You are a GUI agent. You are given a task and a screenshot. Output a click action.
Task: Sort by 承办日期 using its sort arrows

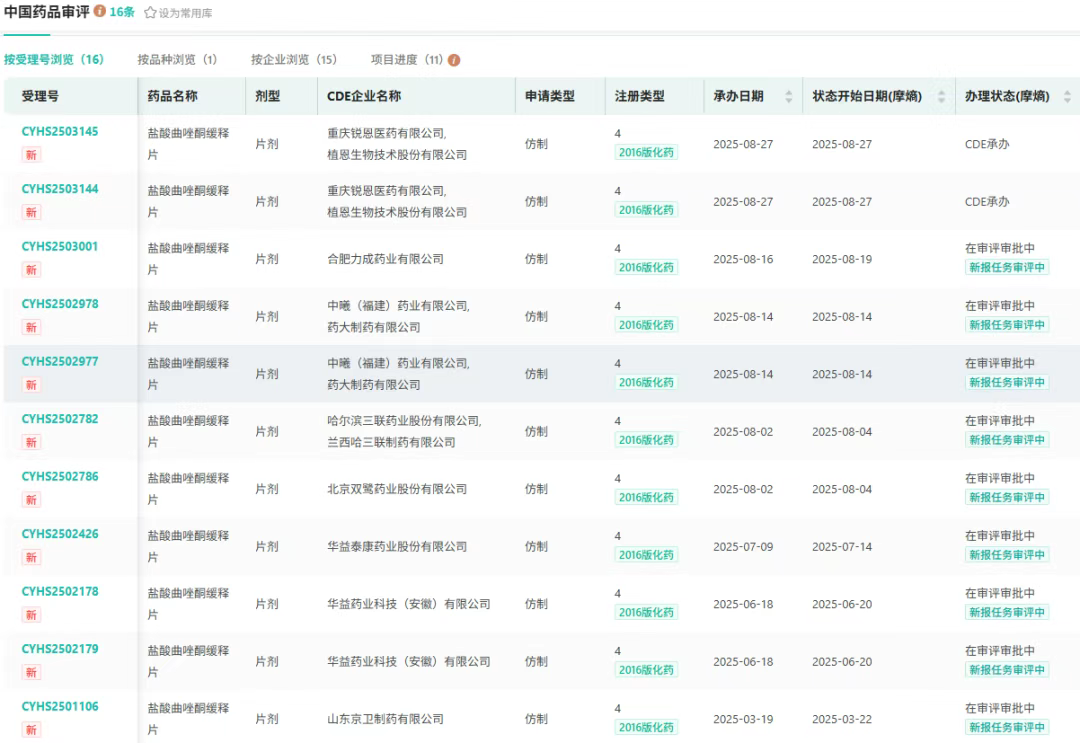[x=788, y=96]
